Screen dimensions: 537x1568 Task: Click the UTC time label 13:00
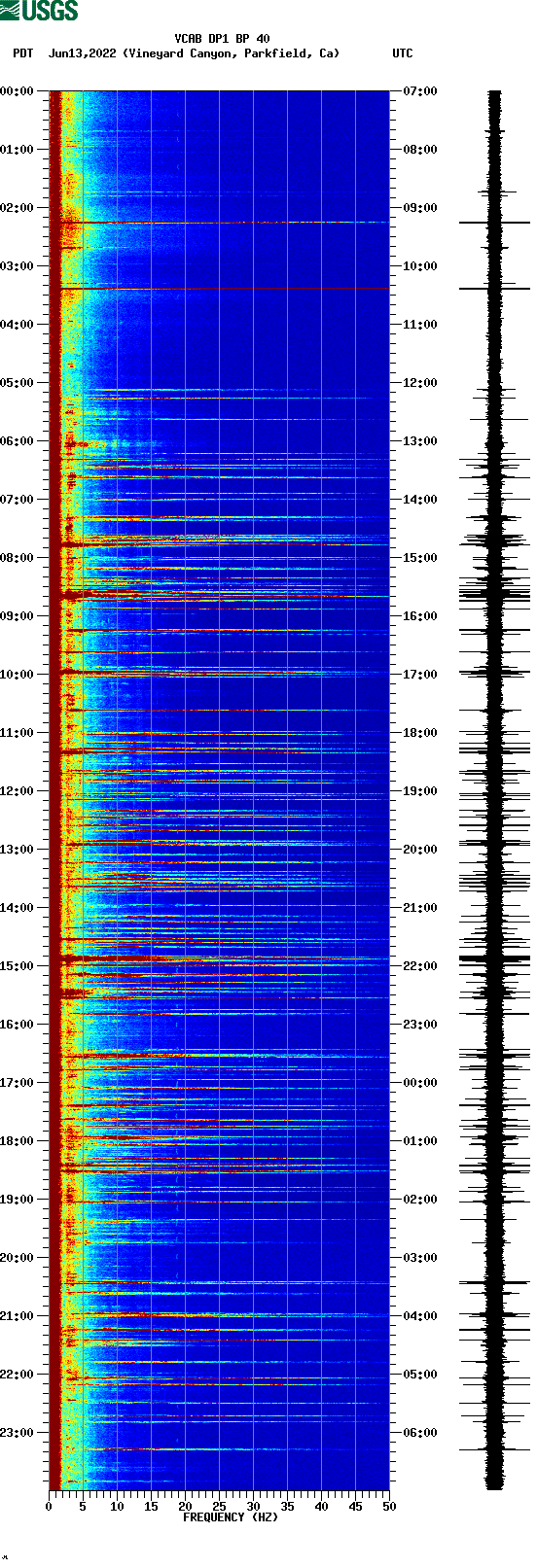click(420, 441)
